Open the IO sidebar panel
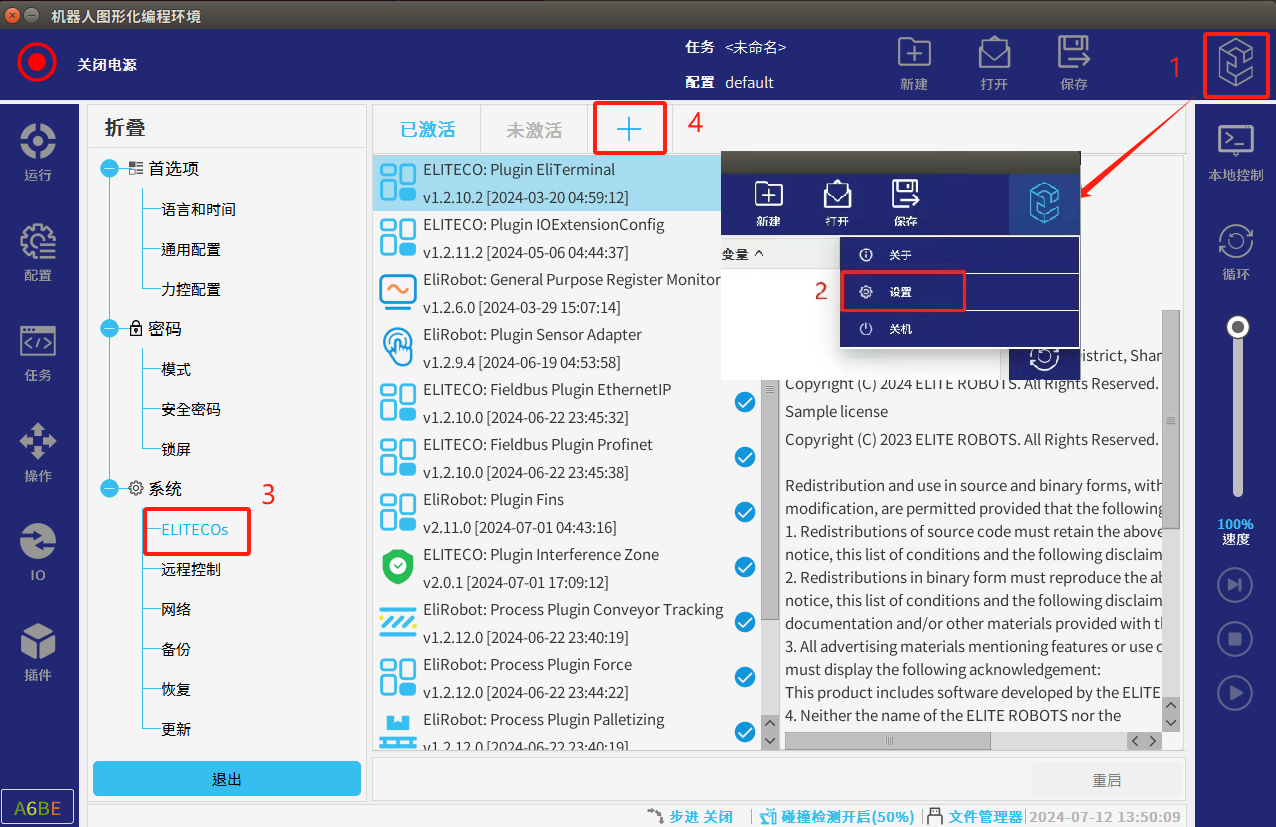Image resolution: width=1276 pixels, height=827 pixels. coord(38,551)
